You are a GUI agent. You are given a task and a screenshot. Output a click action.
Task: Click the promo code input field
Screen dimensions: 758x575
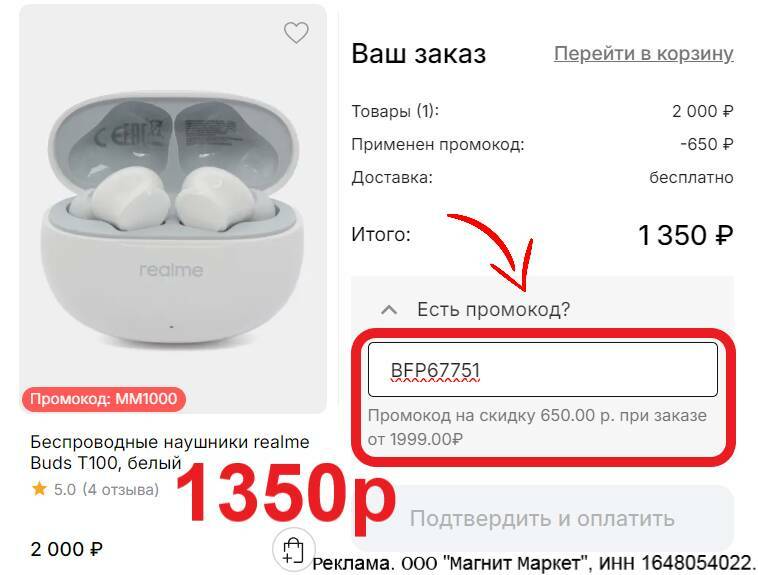542,370
